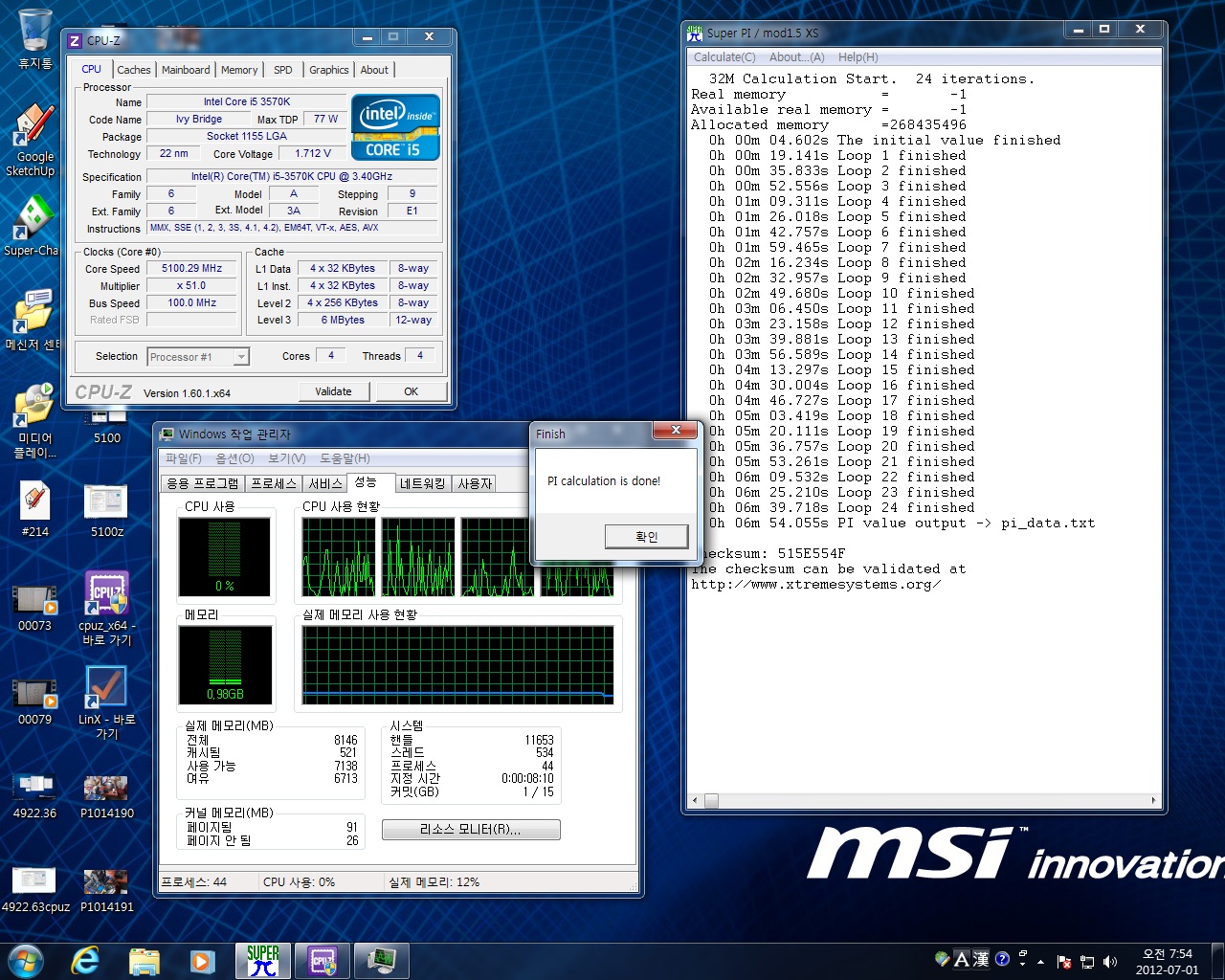Open the Super-Charger desktop shortcut
The width and height of the screenshot is (1225, 980).
[33, 226]
